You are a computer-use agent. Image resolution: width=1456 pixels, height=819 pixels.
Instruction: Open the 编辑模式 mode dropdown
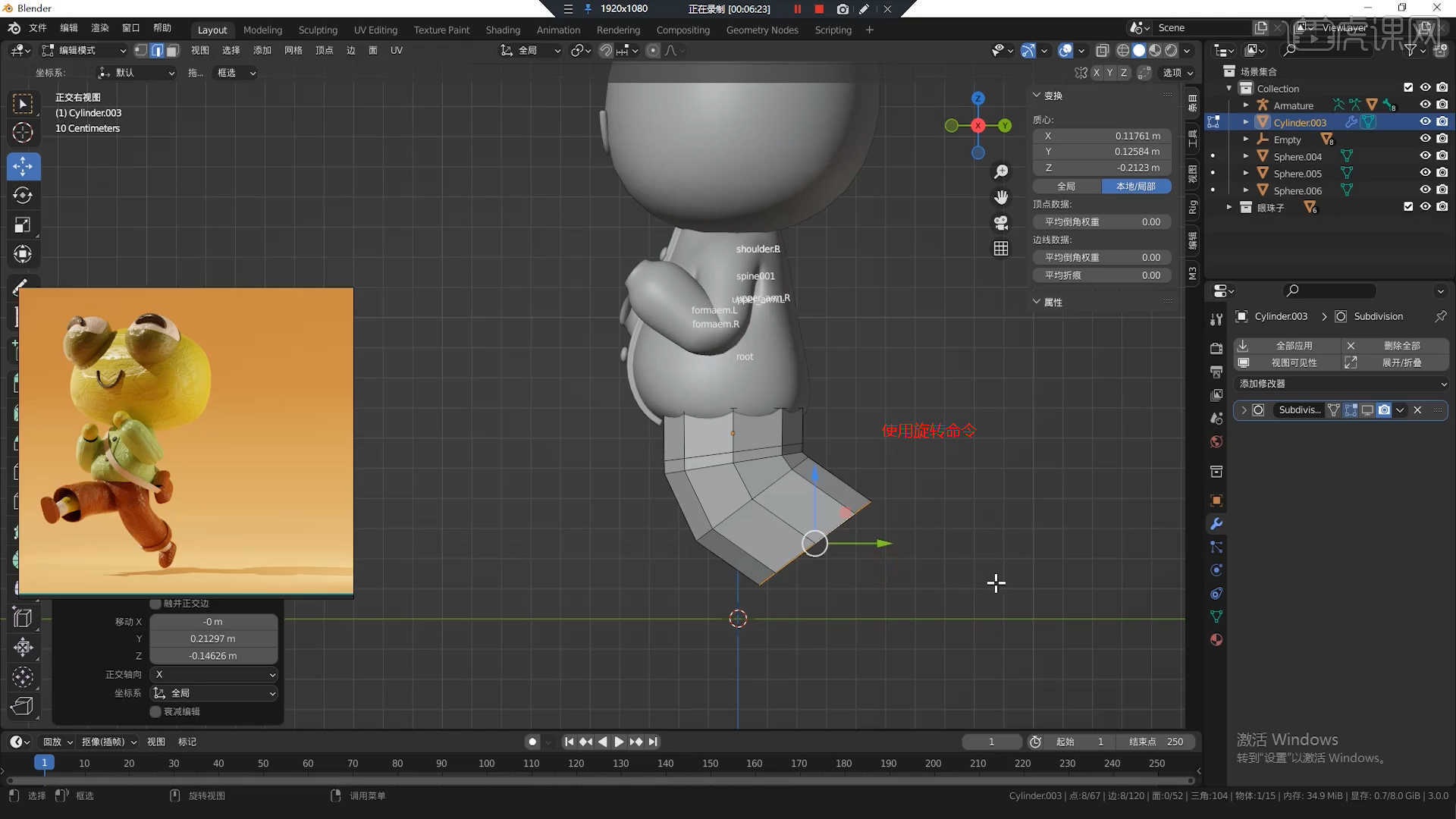pyautogui.click(x=83, y=50)
